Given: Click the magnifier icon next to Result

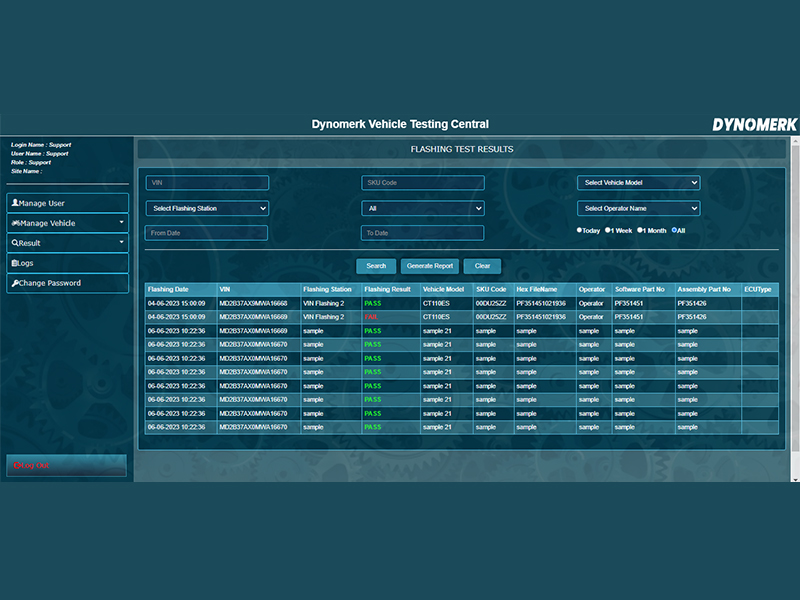Looking at the screenshot, I should point(14,243).
